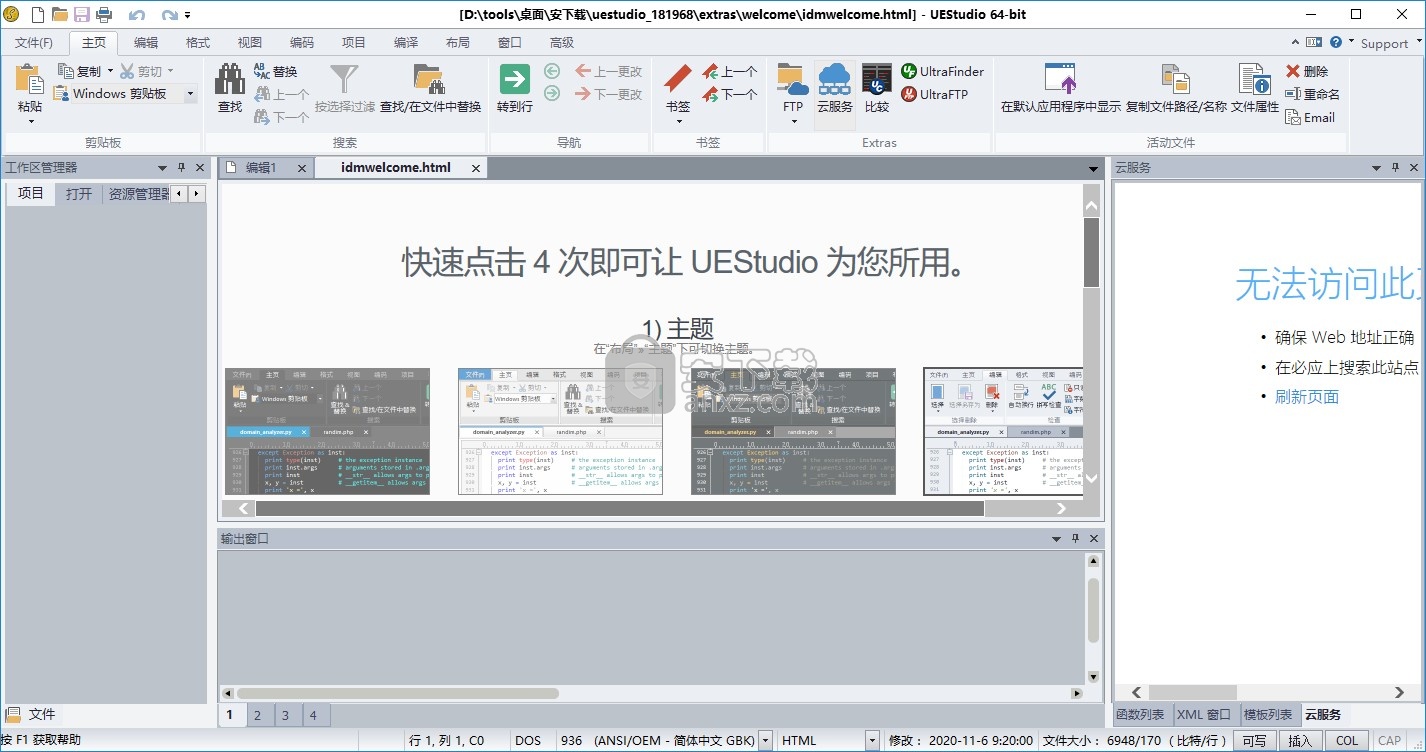Click the 刷新页面 refresh page link

pyautogui.click(x=1306, y=397)
